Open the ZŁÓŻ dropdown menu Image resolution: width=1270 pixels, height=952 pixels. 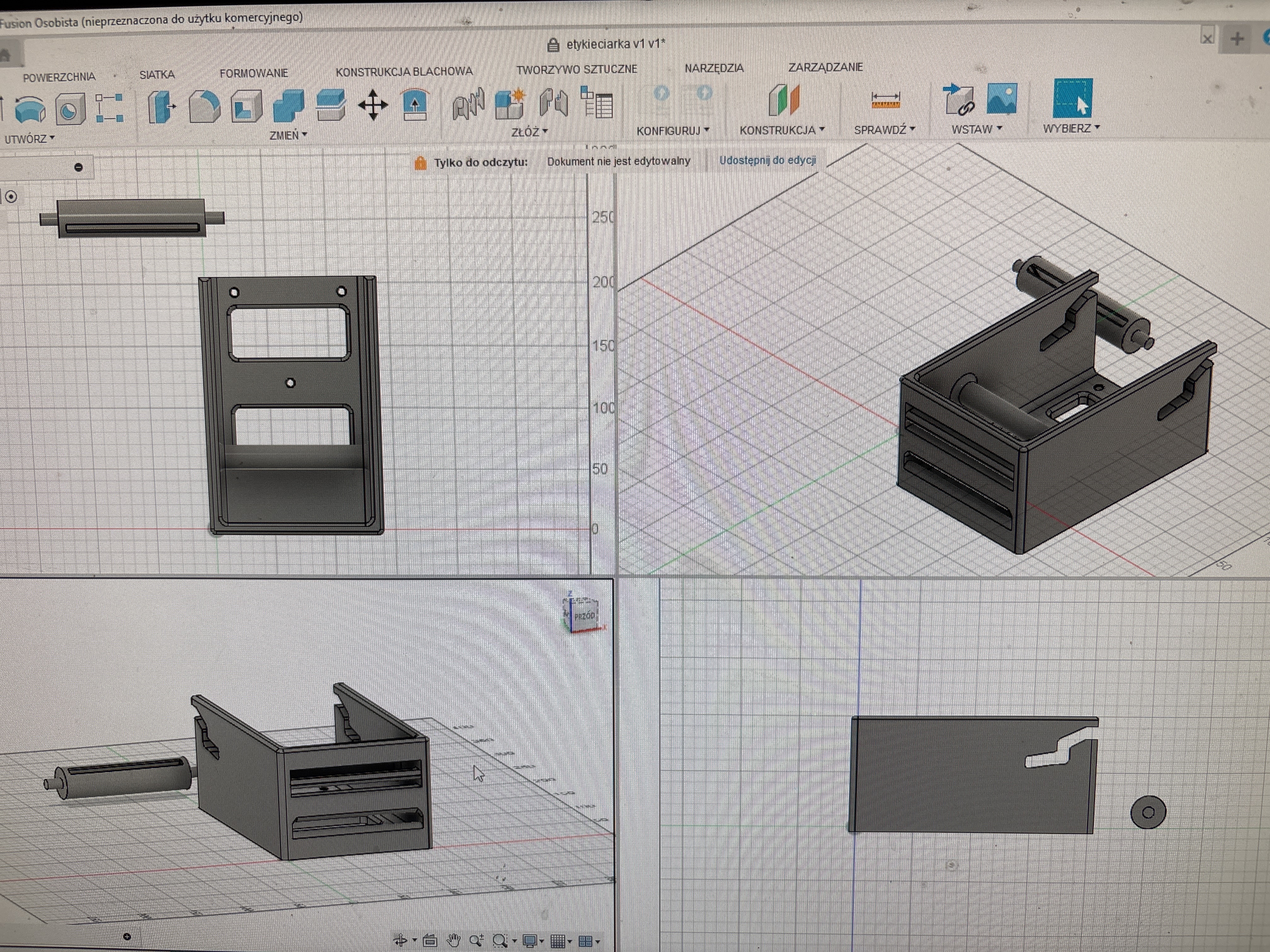(x=529, y=132)
